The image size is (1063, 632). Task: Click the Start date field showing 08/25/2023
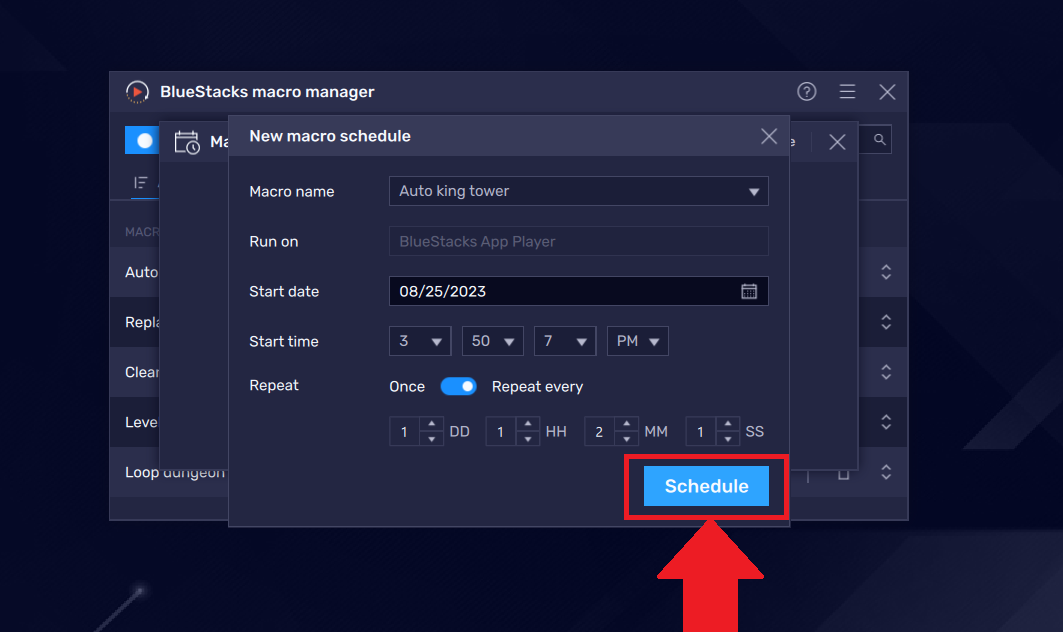pos(578,291)
